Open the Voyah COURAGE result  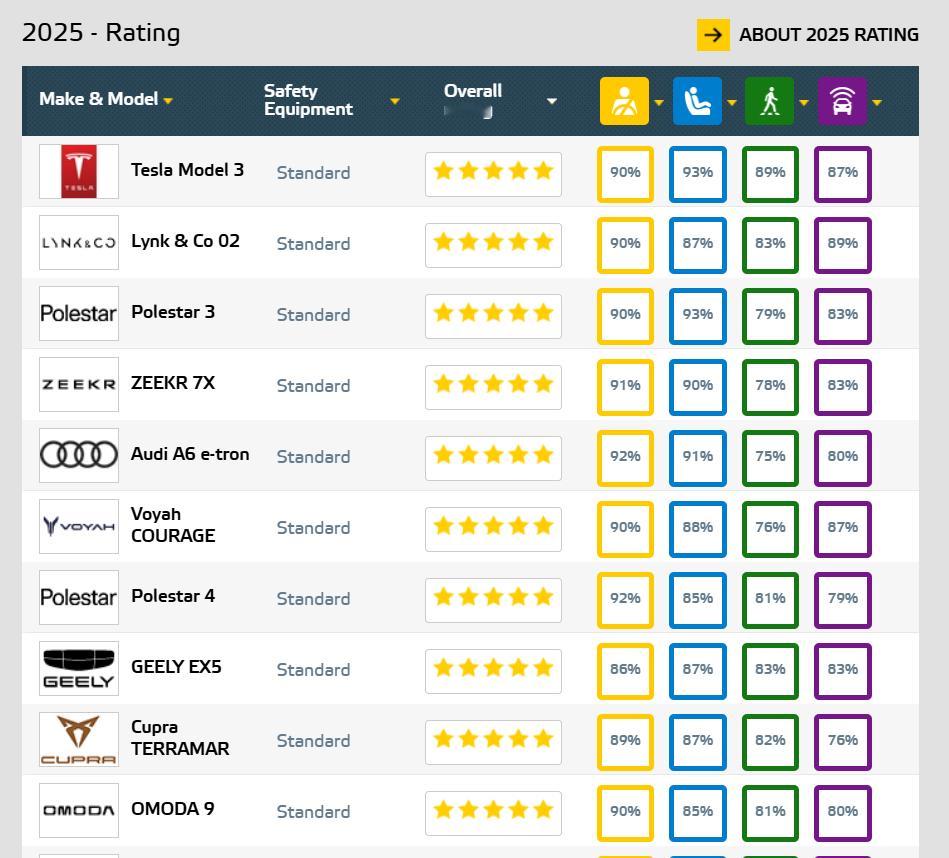(173, 525)
